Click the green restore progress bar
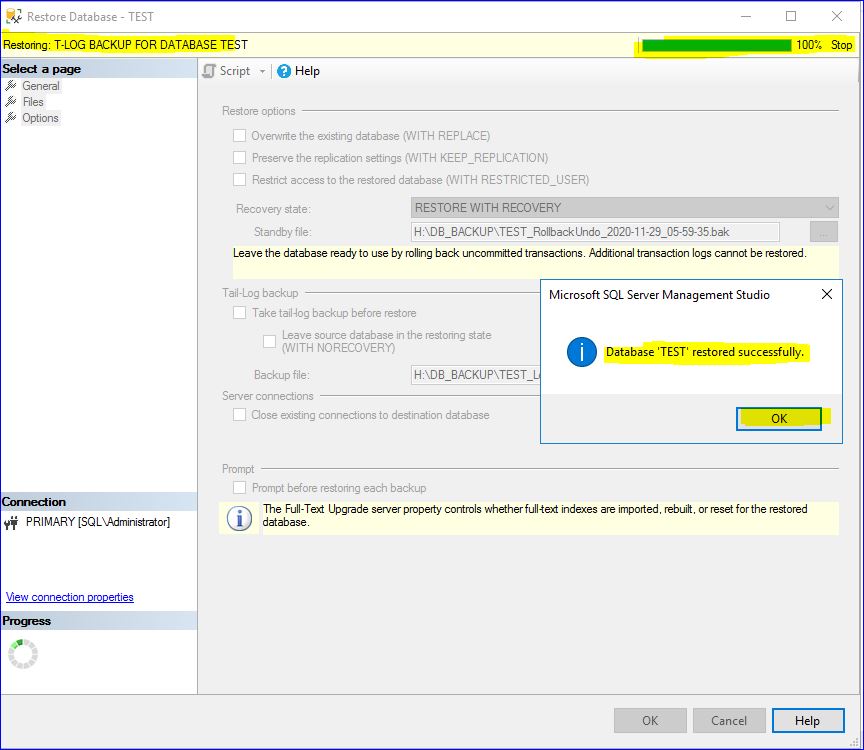 716,45
